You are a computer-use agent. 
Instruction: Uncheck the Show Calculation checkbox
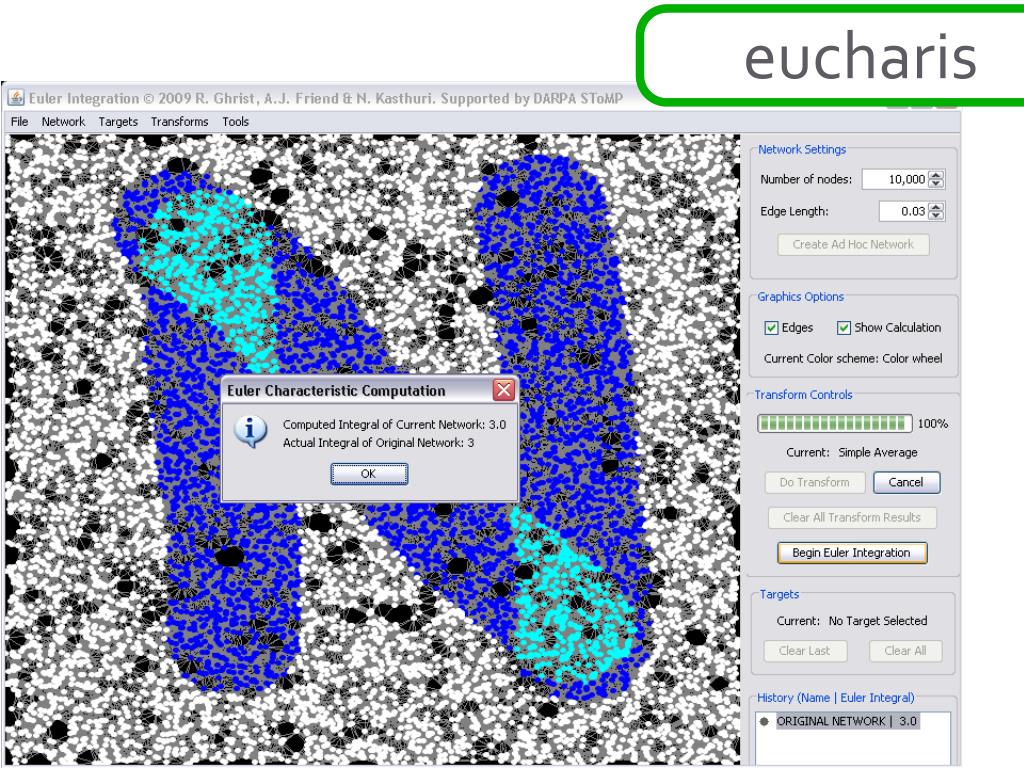tap(844, 328)
